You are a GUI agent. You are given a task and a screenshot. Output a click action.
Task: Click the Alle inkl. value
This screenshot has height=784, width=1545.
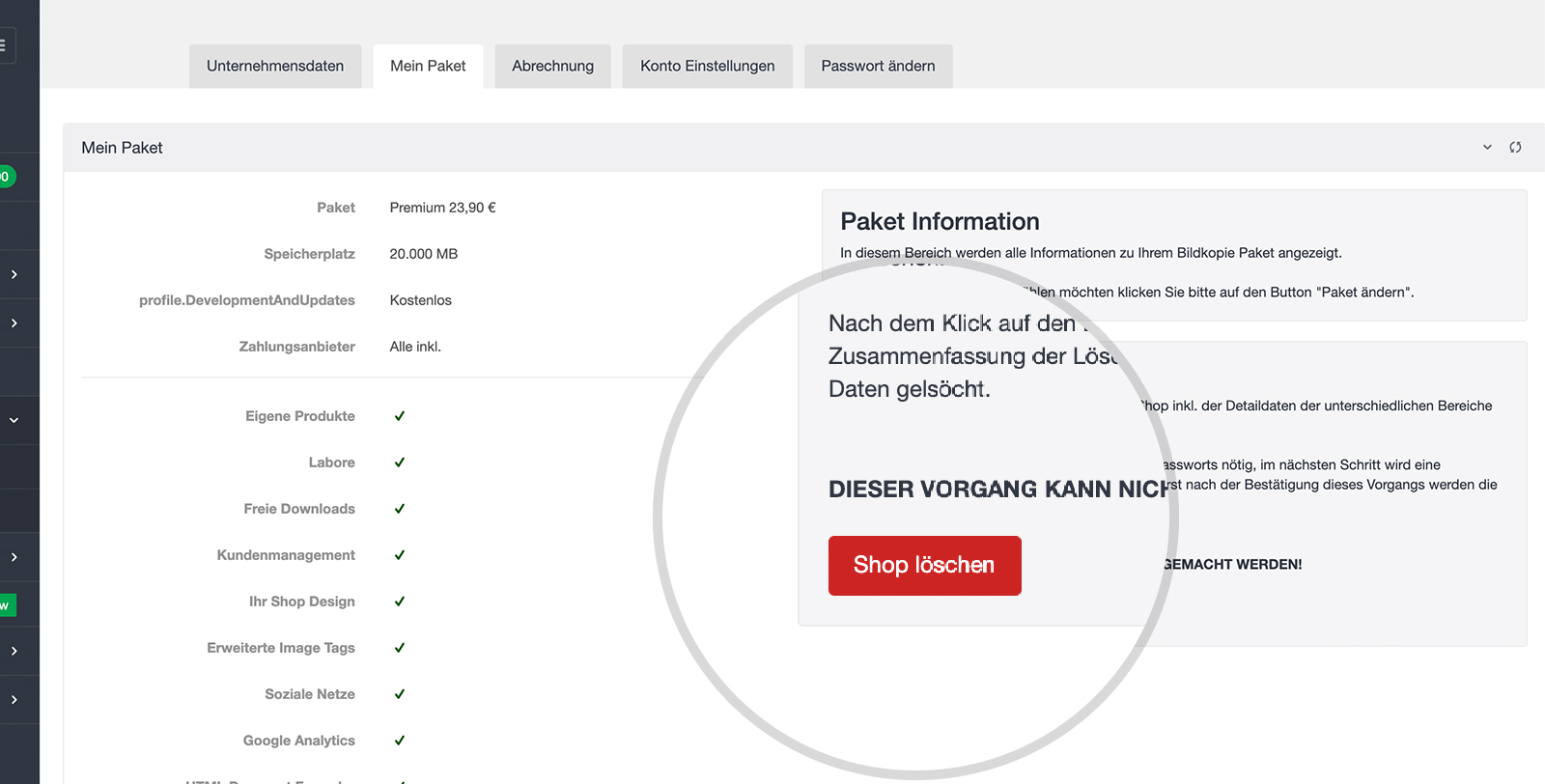415,347
